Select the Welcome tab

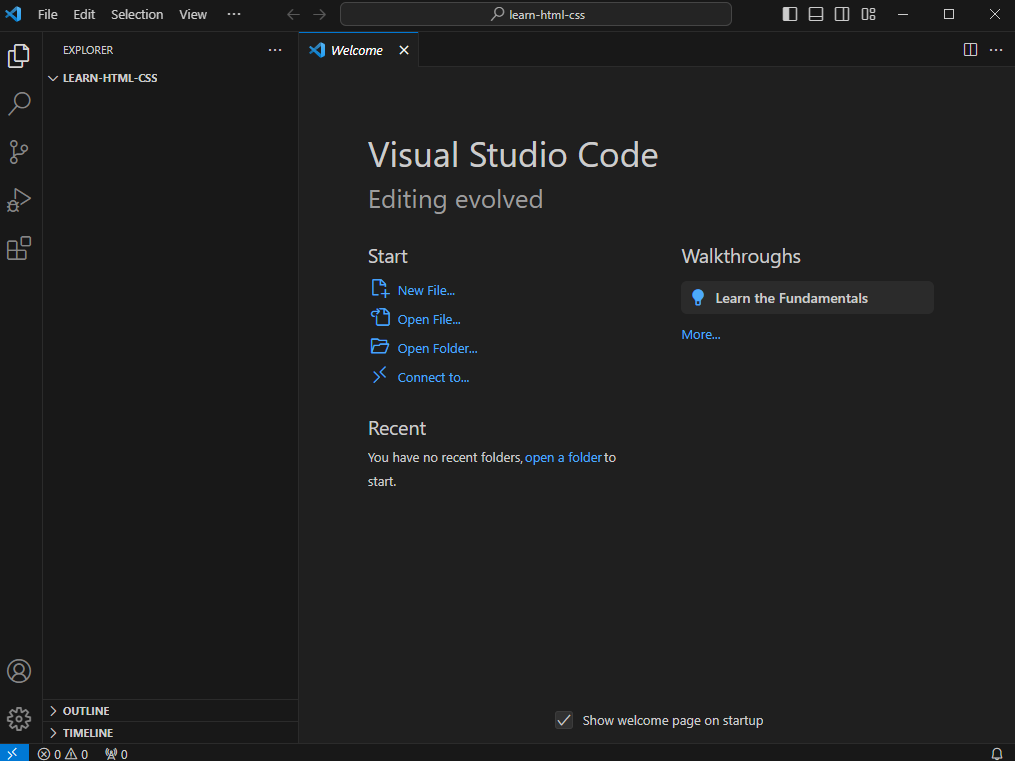pyautogui.click(x=357, y=50)
